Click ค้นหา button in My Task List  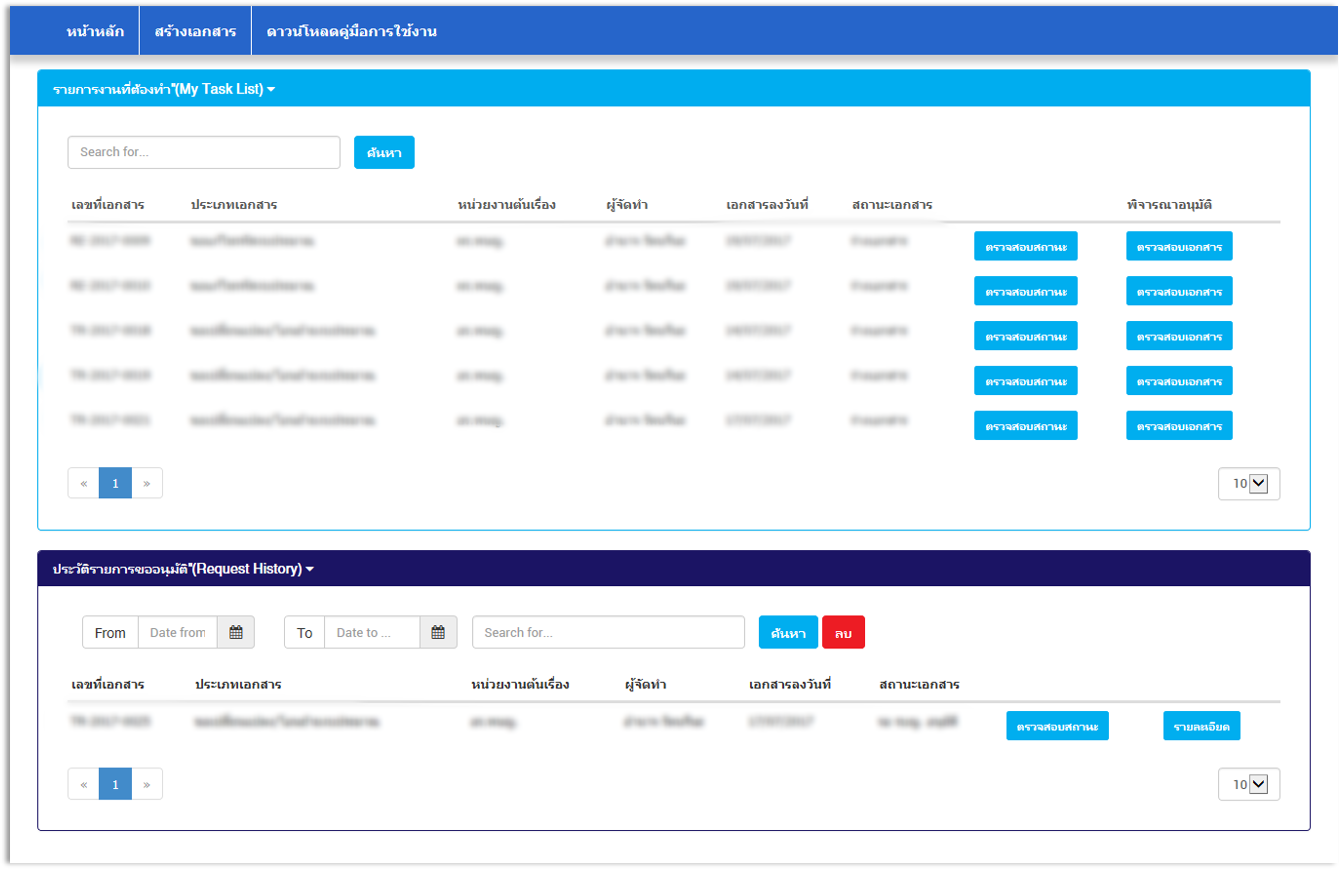click(384, 152)
